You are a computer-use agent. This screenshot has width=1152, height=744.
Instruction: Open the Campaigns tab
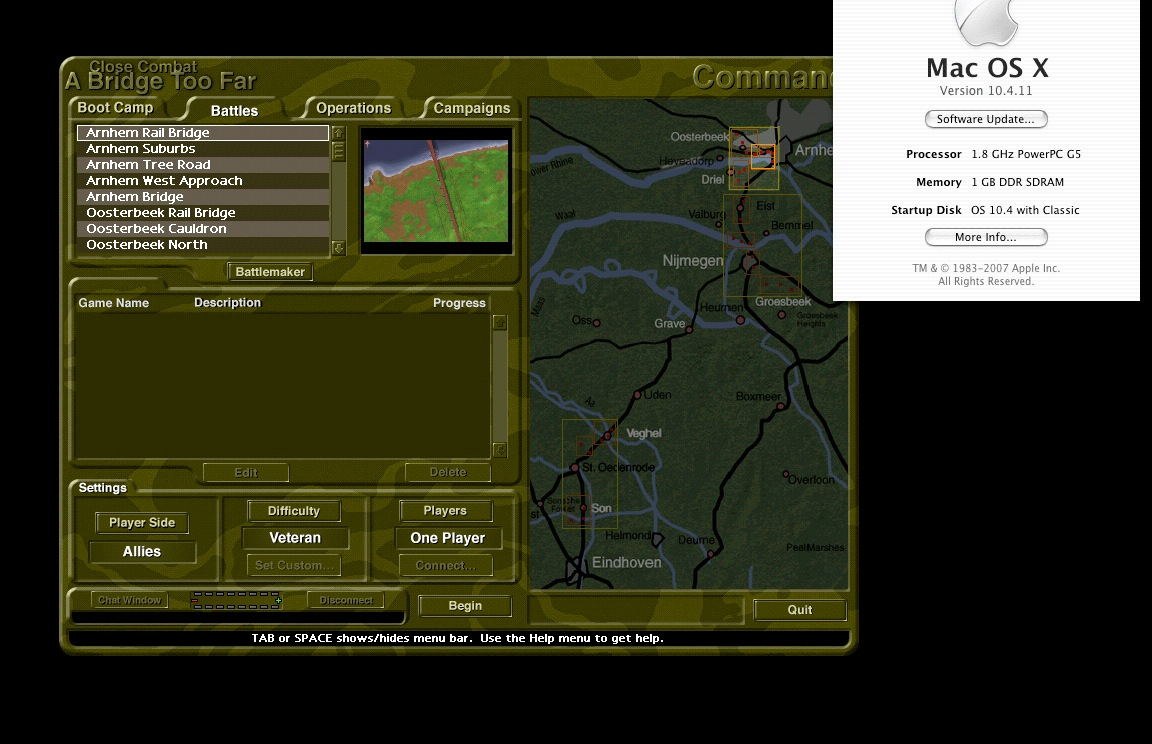click(472, 108)
